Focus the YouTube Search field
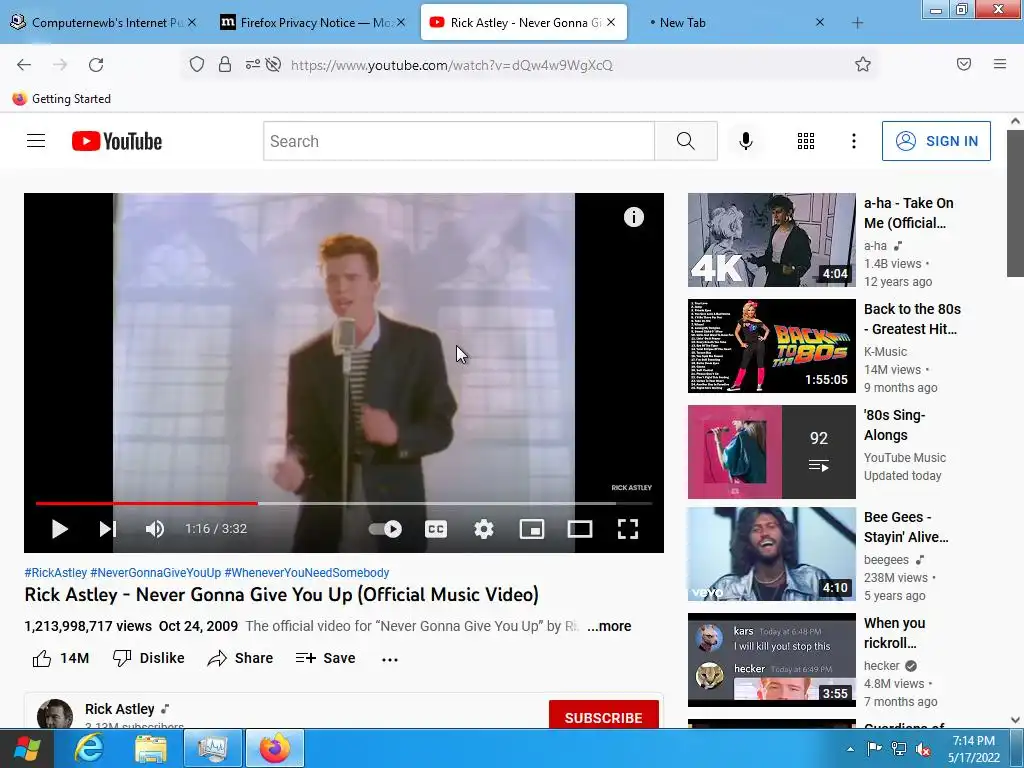This screenshot has width=1024, height=768. 458,141
